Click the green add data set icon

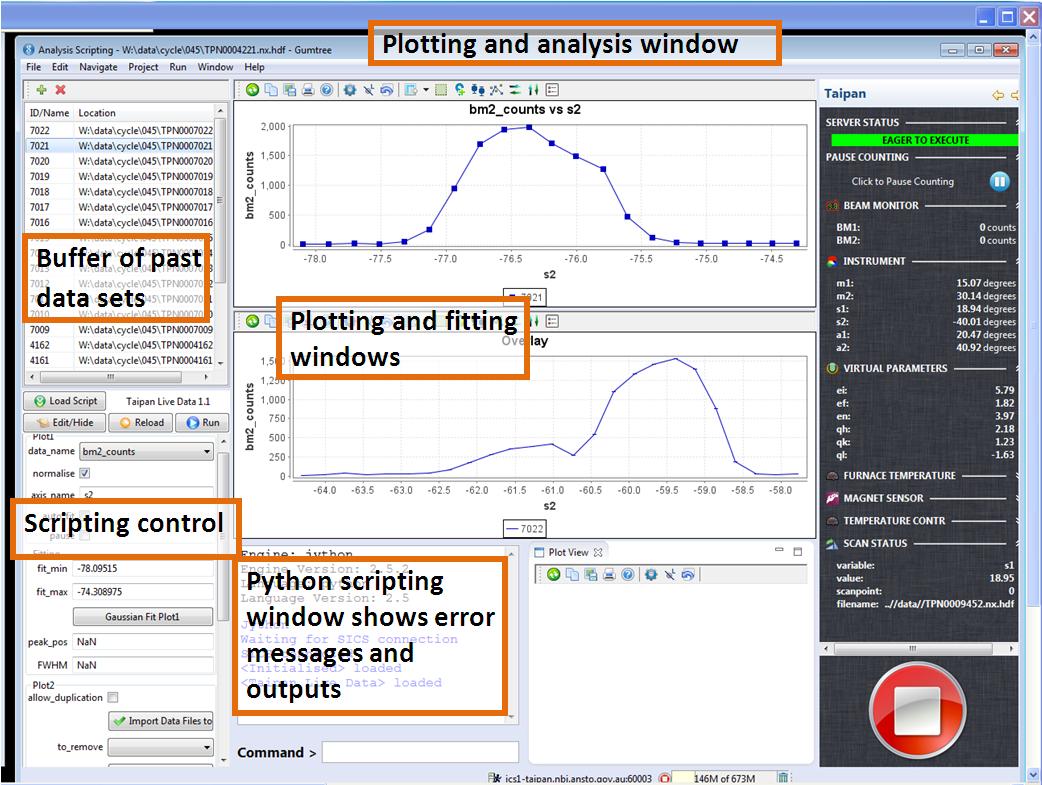click(x=42, y=90)
